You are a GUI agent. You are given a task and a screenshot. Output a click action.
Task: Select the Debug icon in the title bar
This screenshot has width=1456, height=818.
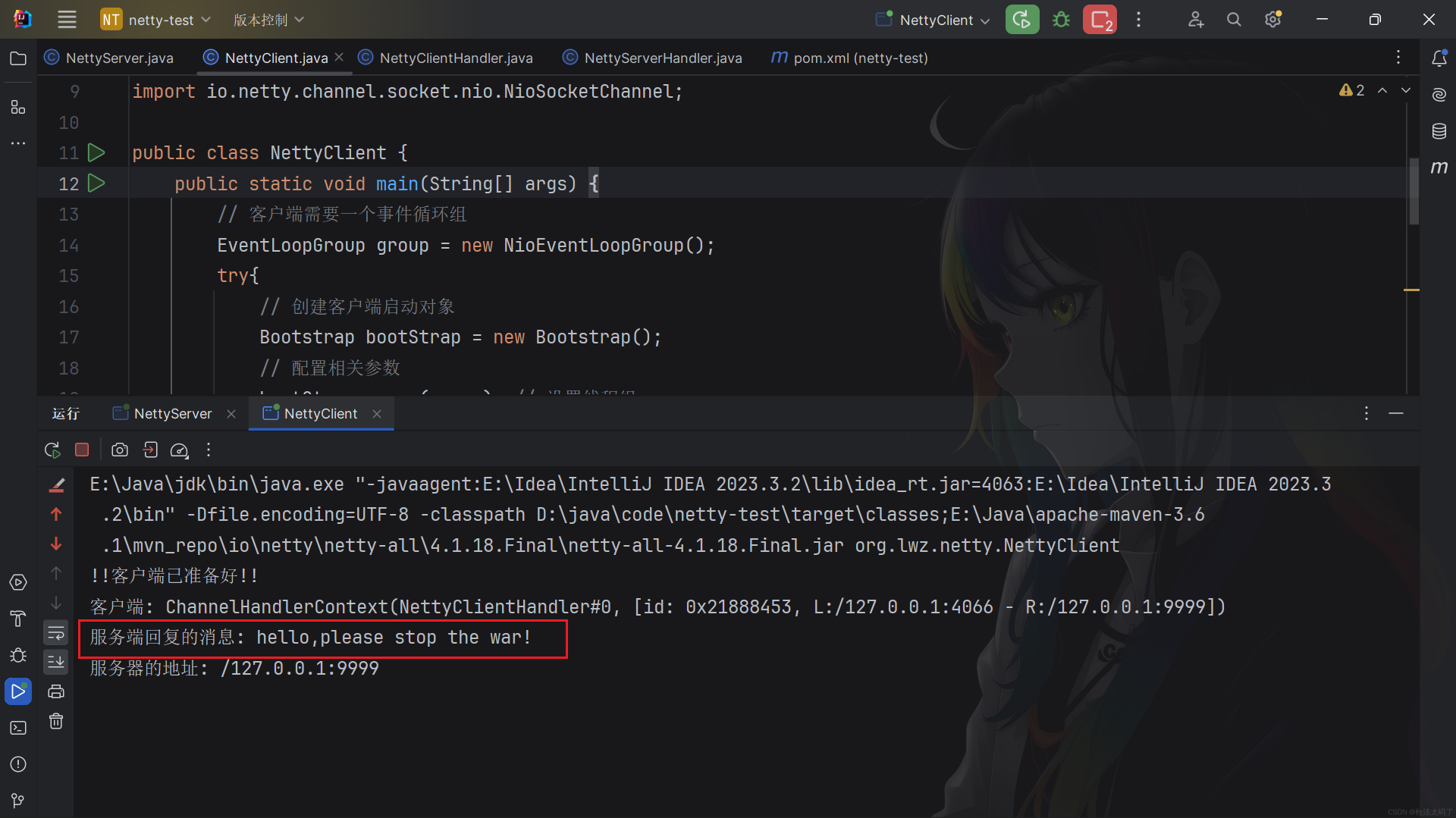click(x=1061, y=19)
